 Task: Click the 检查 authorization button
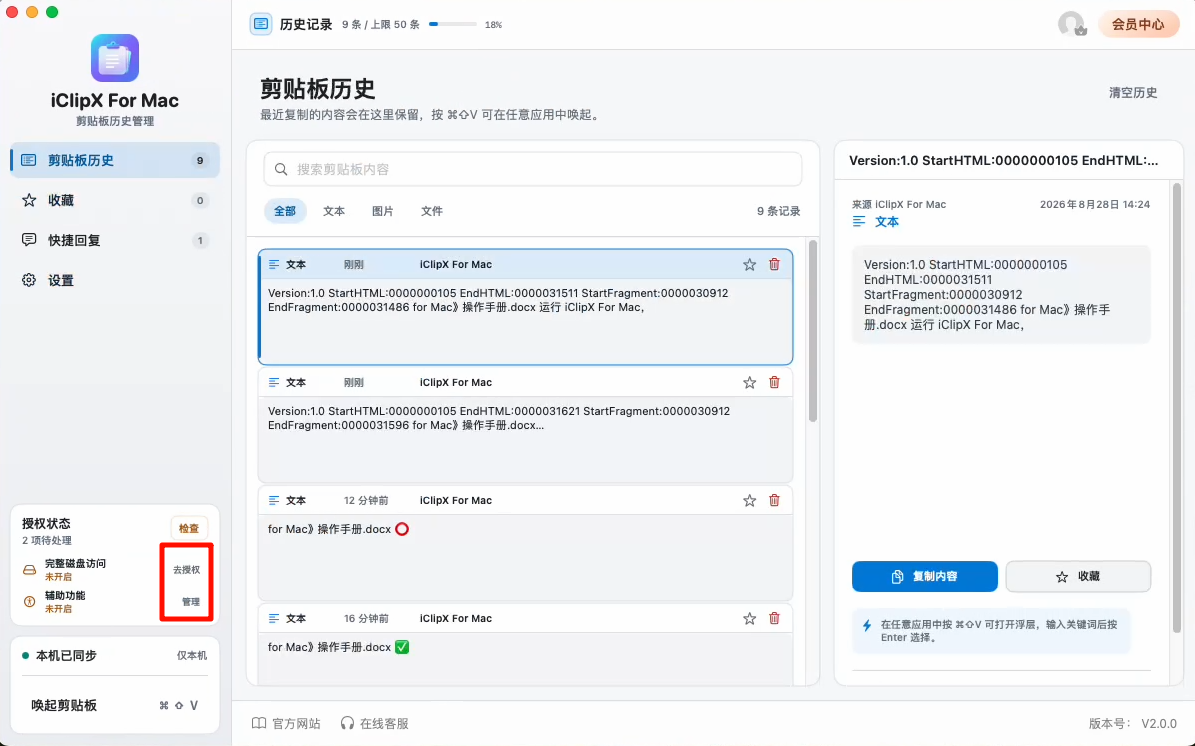188,528
